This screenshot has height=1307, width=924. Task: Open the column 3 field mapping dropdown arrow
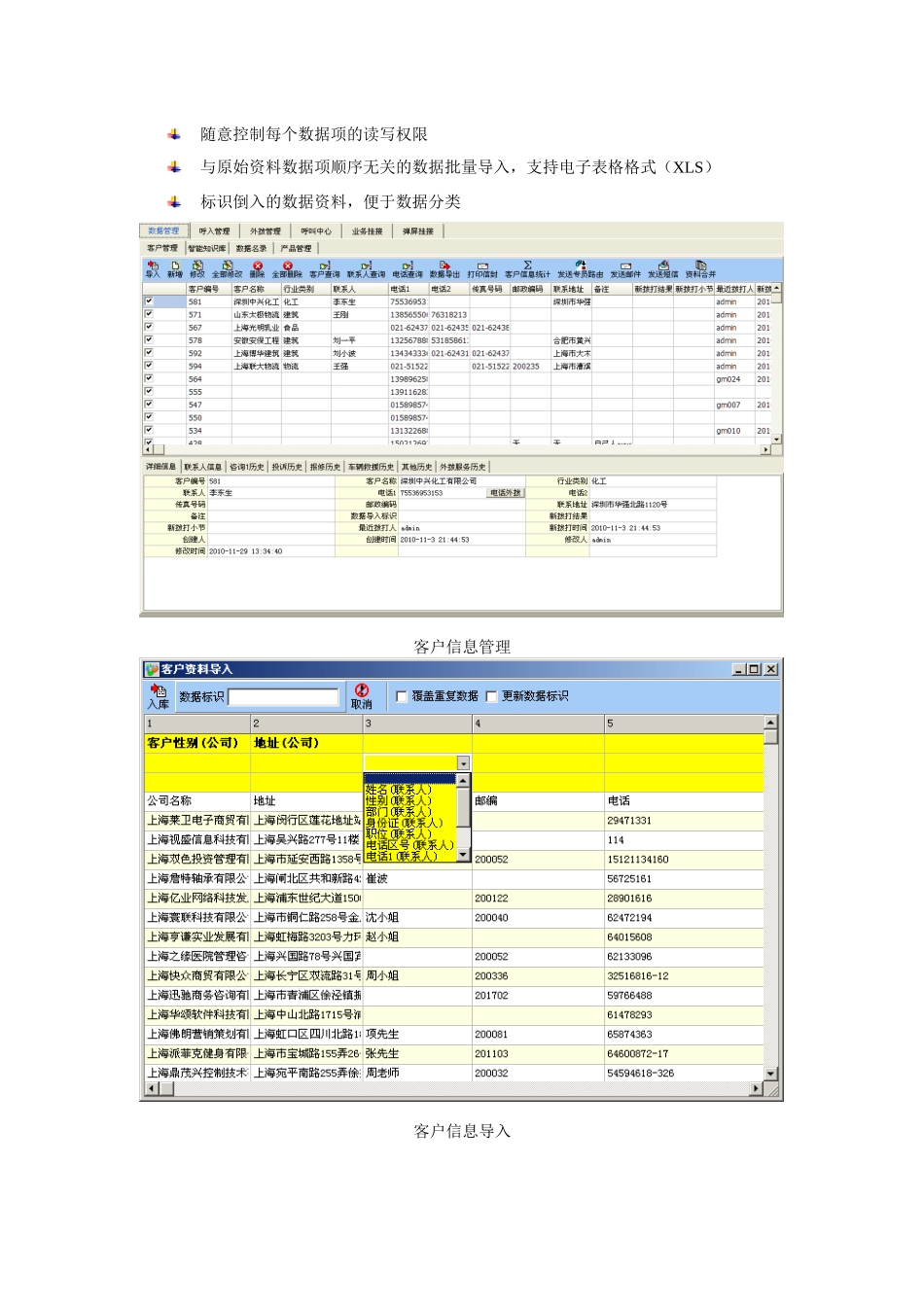click(x=463, y=763)
